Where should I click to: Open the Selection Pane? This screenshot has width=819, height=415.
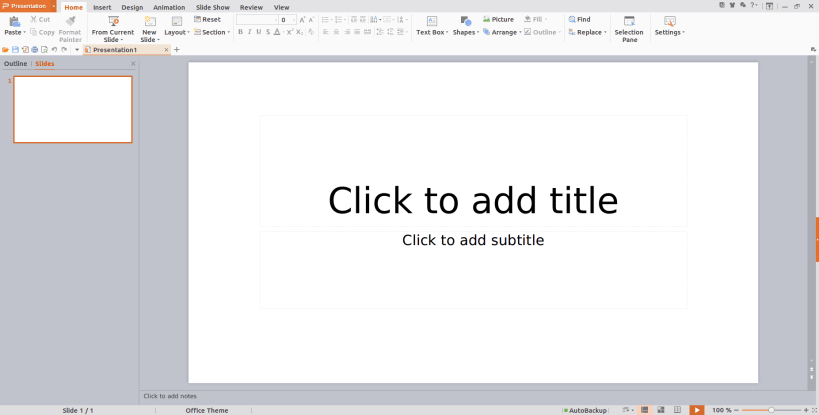pos(629,29)
